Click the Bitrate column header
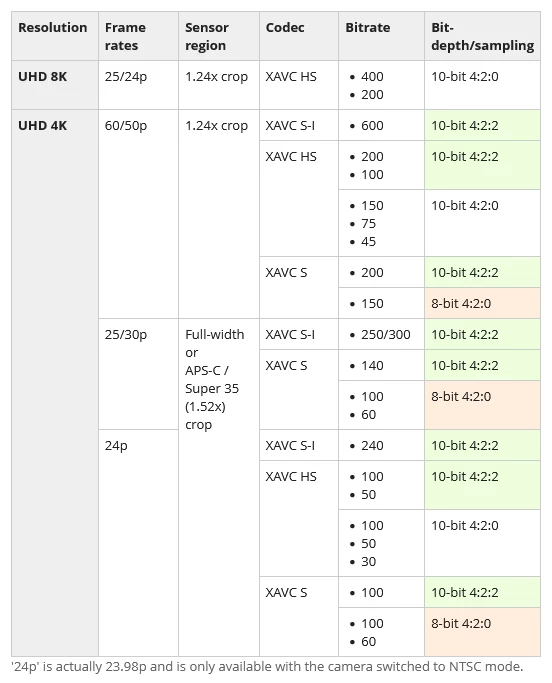 [381, 36]
